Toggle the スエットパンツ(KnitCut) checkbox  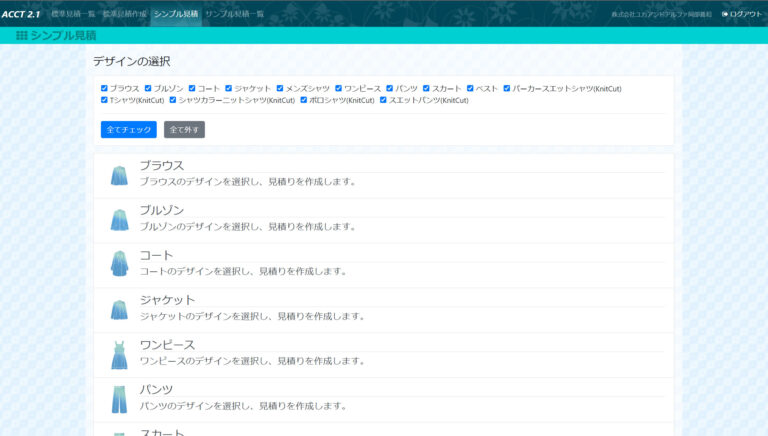click(x=383, y=100)
